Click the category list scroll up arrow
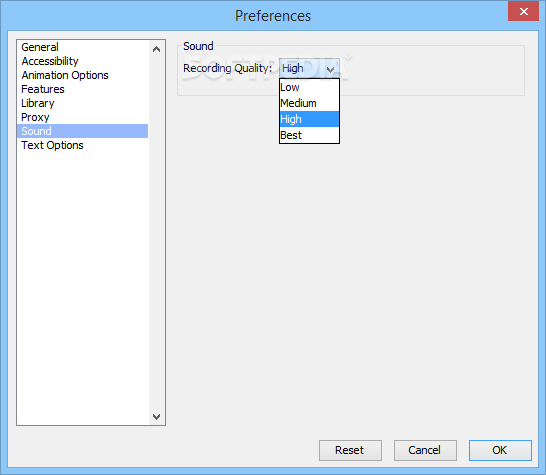This screenshot has height=475, width=546. (157, 49)
